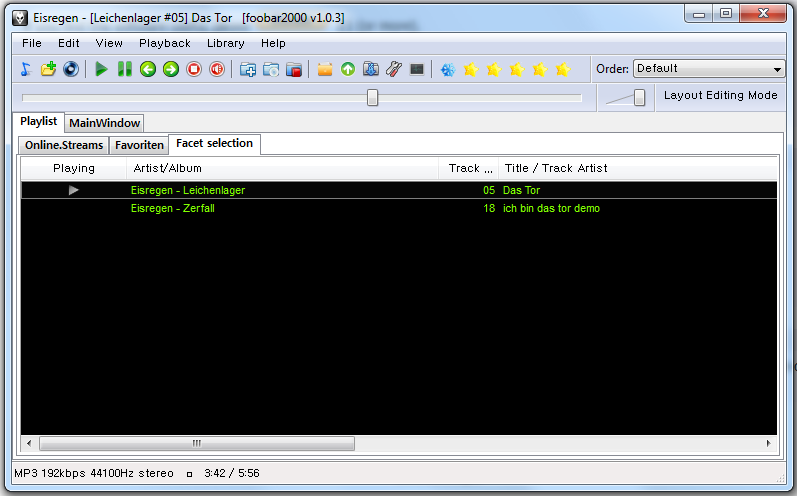This screenshot has width=797, height=496.
Task: Open the Playback menu
Action: coord(165,43)
